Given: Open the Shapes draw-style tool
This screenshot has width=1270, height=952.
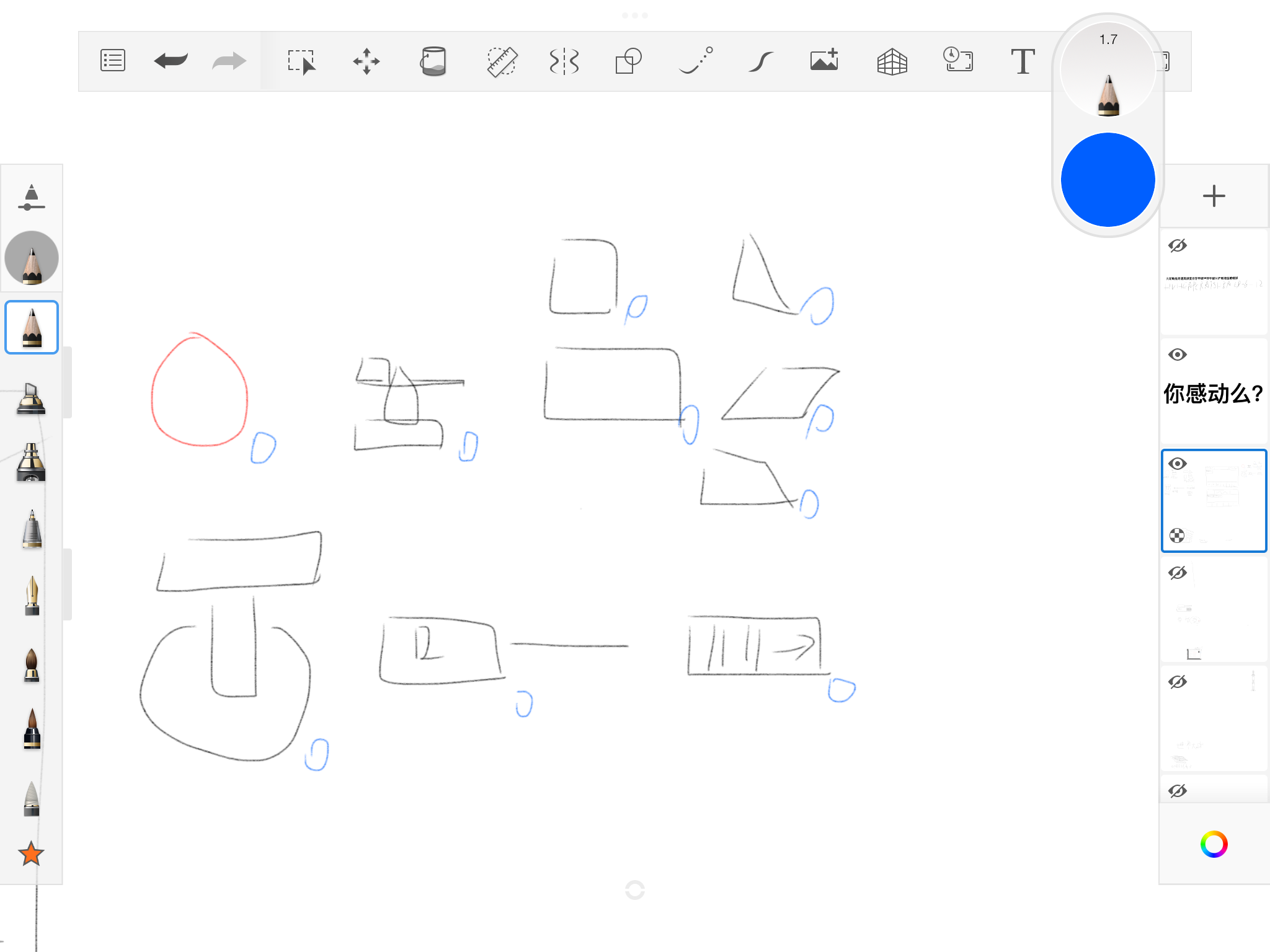Looking at the screenshot, I should [x=628, y=61].
